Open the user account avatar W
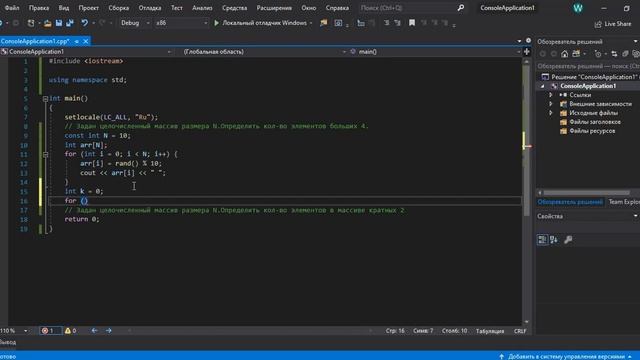Screen dimensions: 640x360 click(x=578, y=8)
